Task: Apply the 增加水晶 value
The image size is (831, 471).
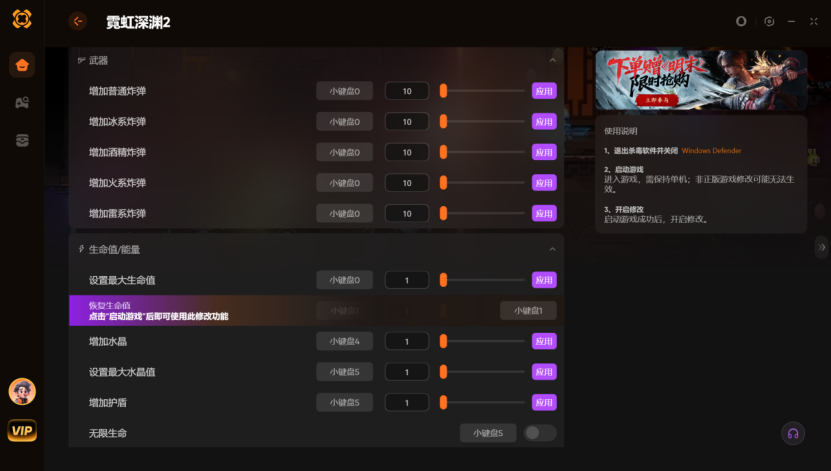Action: pyautogui.click(x=544, y=341)
